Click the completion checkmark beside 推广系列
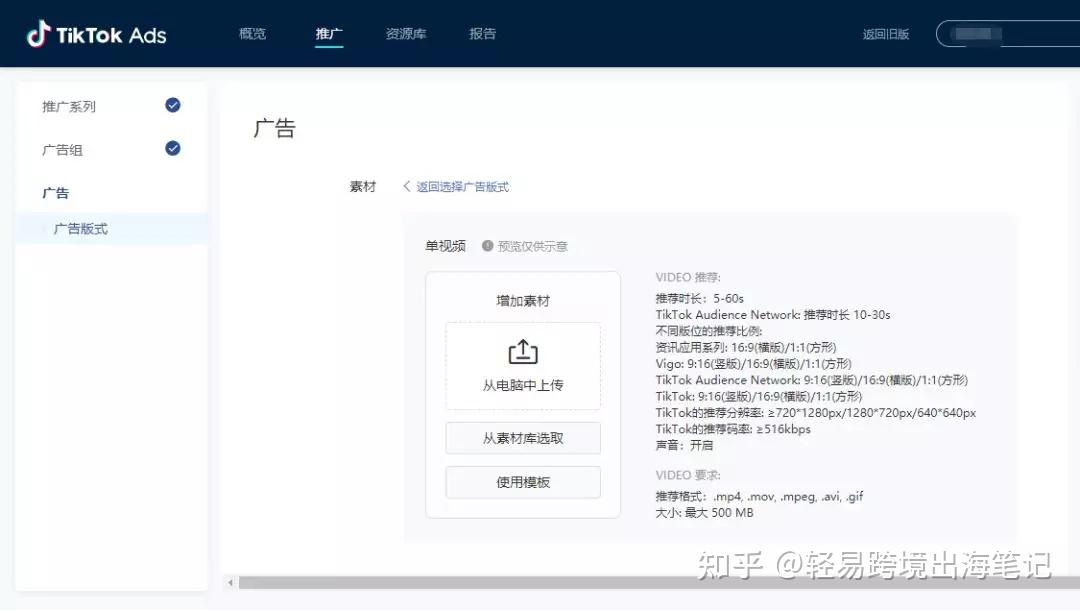 172,104
